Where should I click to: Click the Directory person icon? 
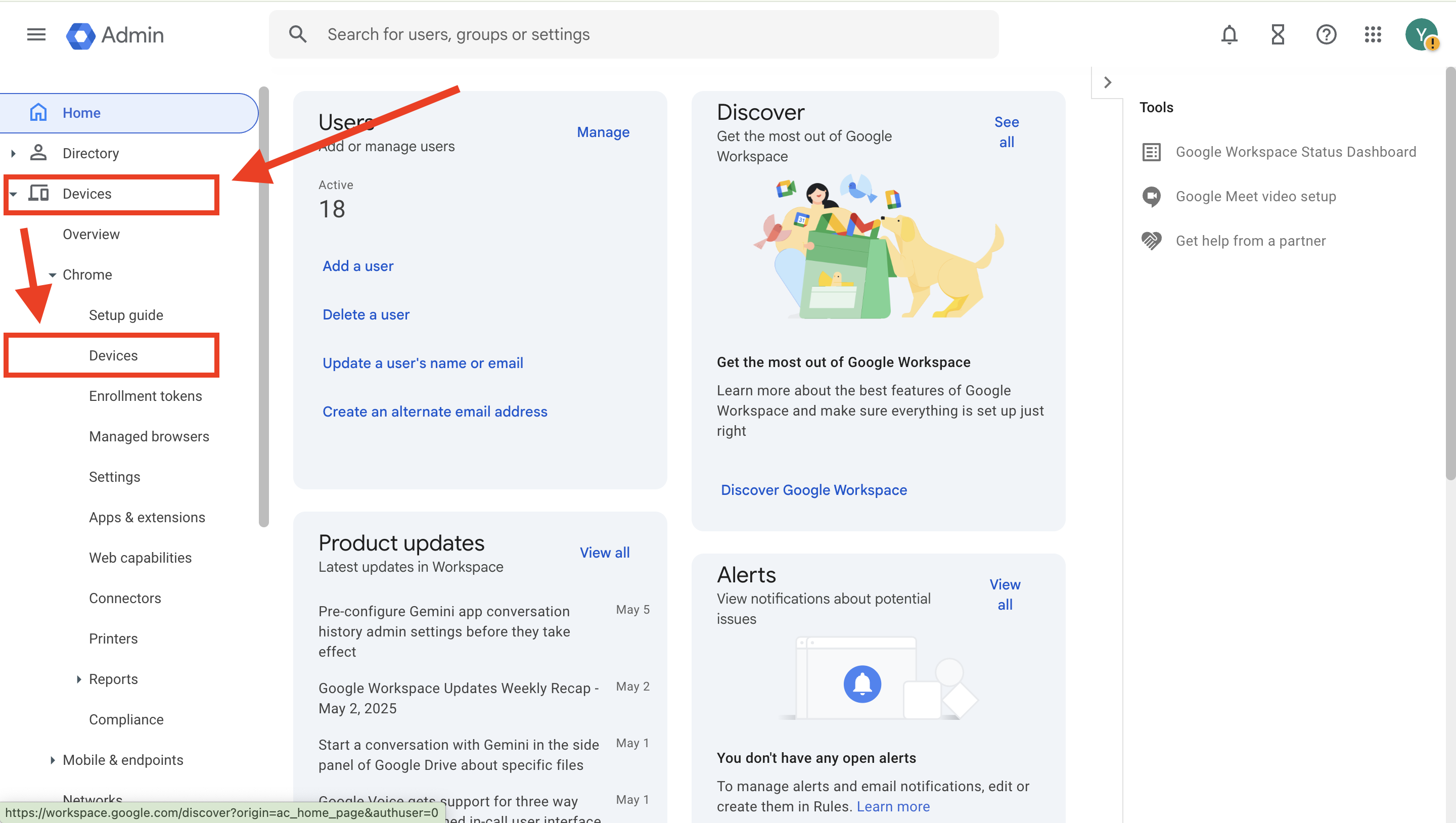click(x=38, y=153)
